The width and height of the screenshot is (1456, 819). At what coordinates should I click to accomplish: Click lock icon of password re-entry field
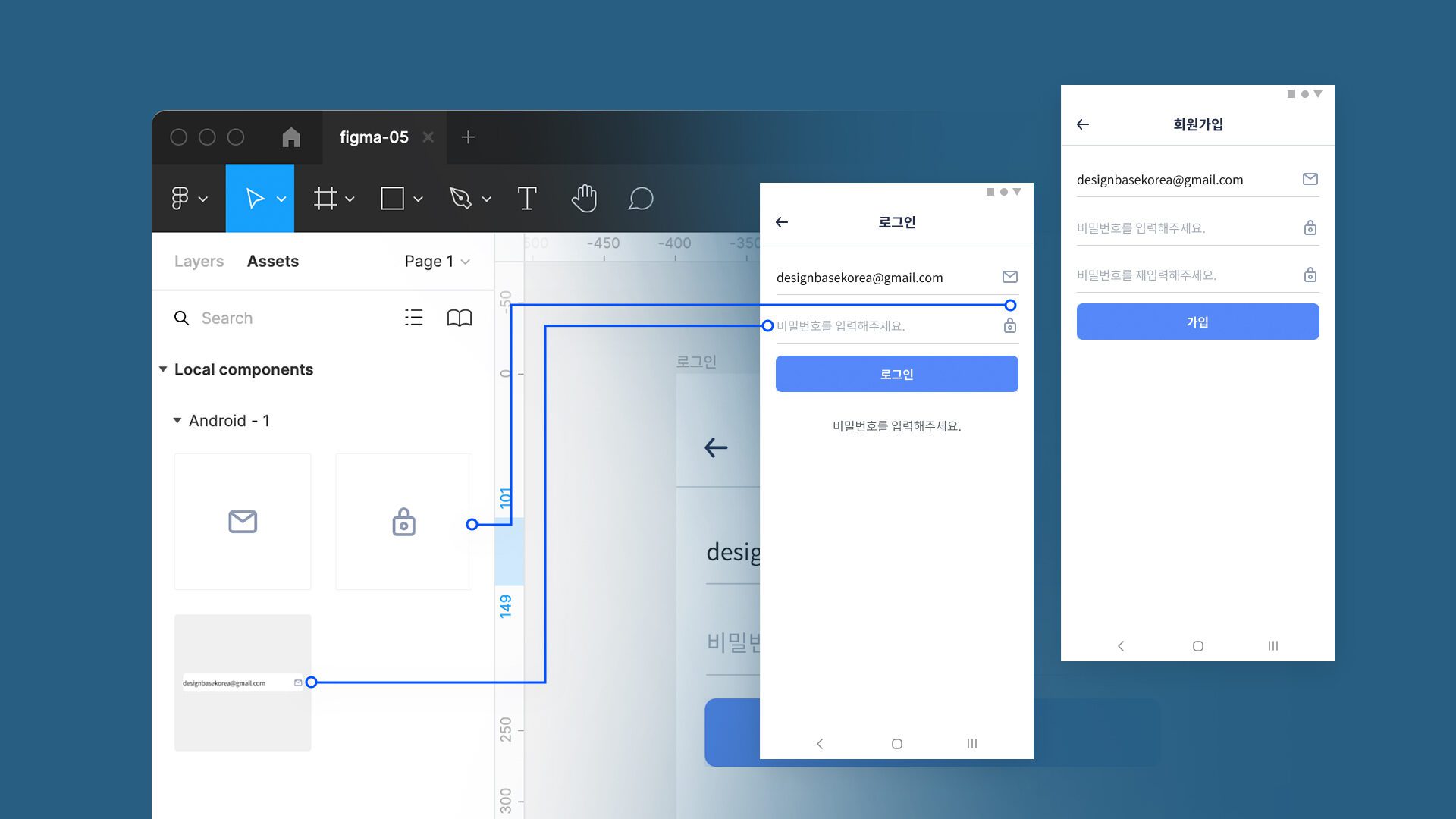tap(1310, 275)
